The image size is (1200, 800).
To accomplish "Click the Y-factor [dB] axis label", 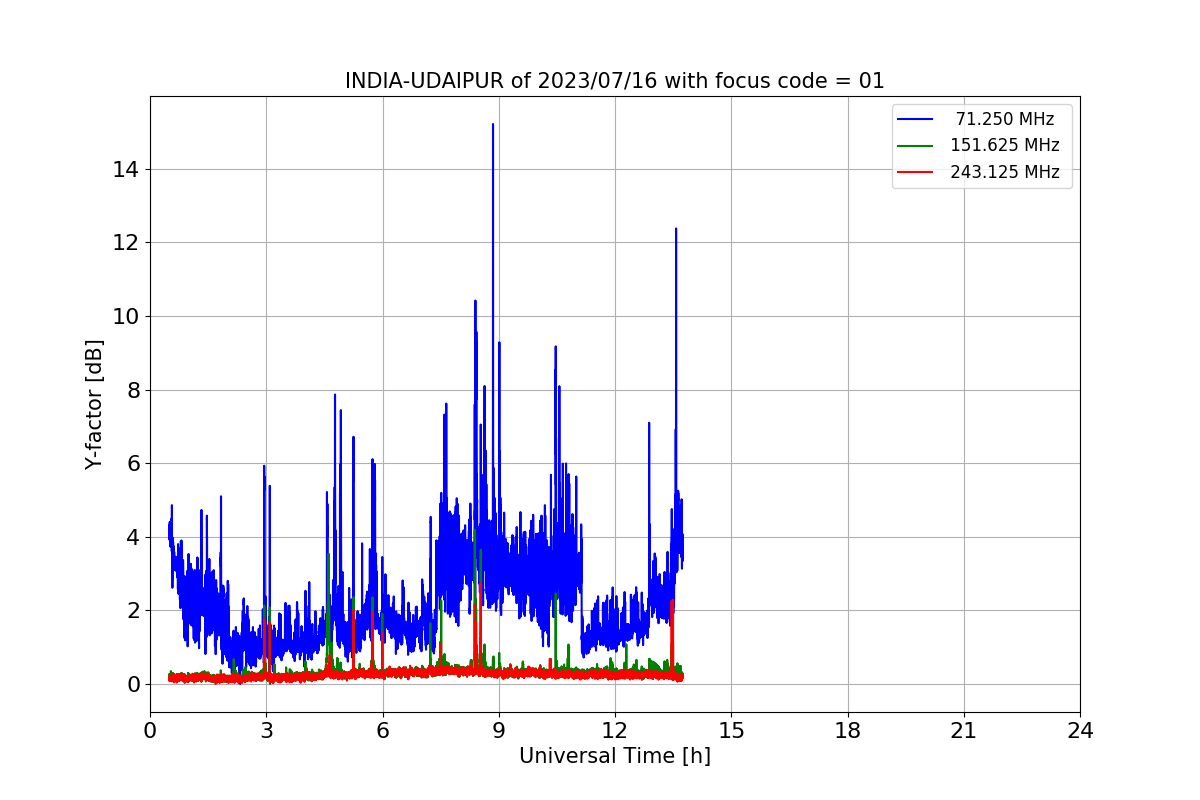I will (94, 404).
